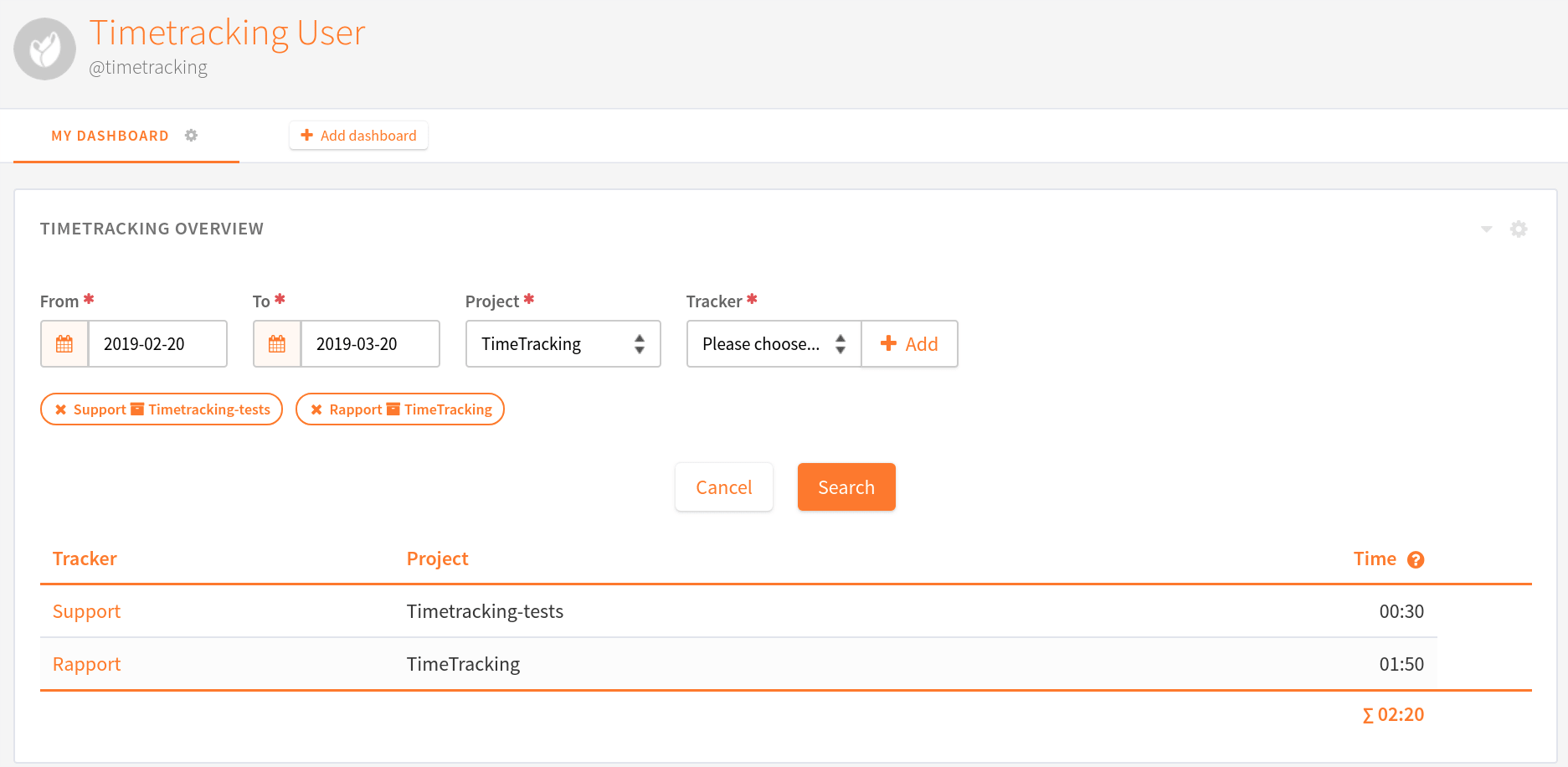
Task: Collapse the Timetracking Overview widget
Action: [x=1486, y=229]
